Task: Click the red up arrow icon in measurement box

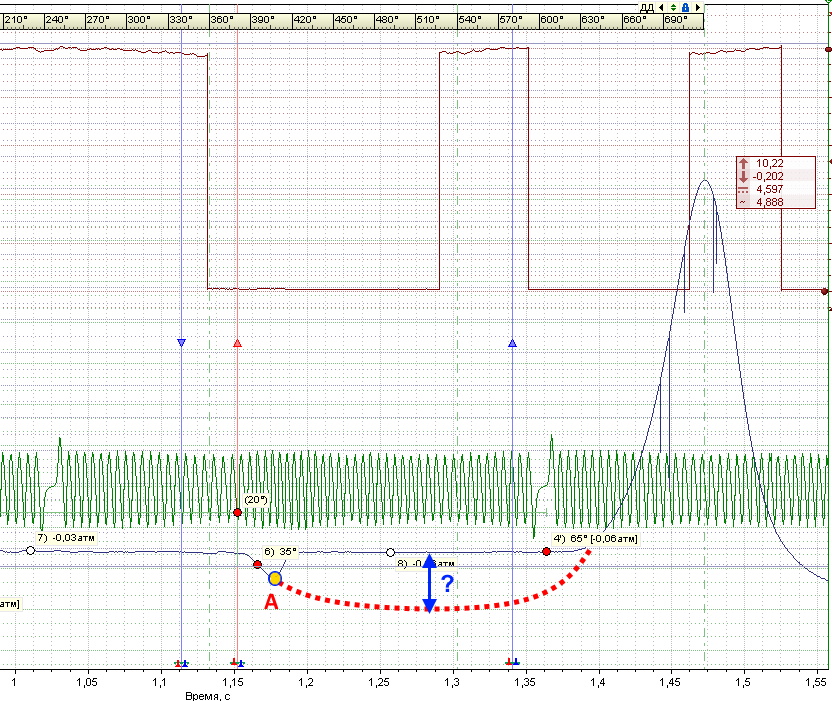Action: [x=743, y=164]
